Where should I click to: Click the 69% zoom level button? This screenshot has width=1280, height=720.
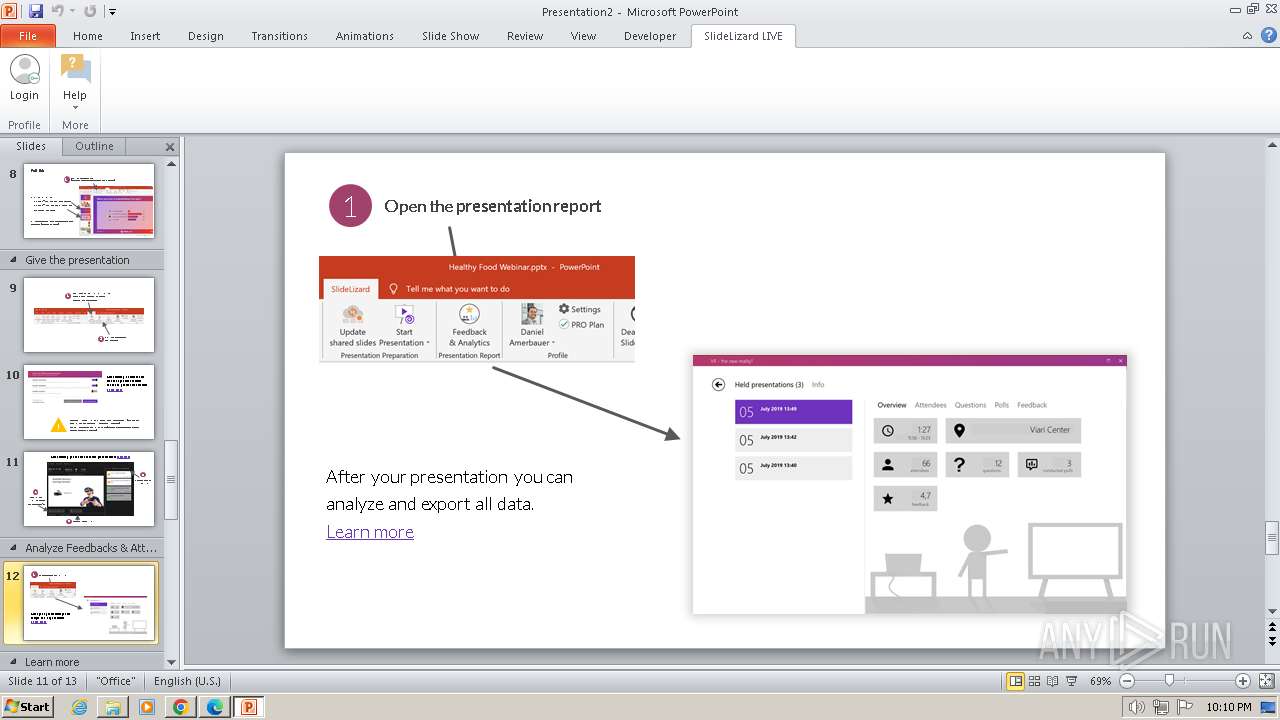tap(1100, 681)
